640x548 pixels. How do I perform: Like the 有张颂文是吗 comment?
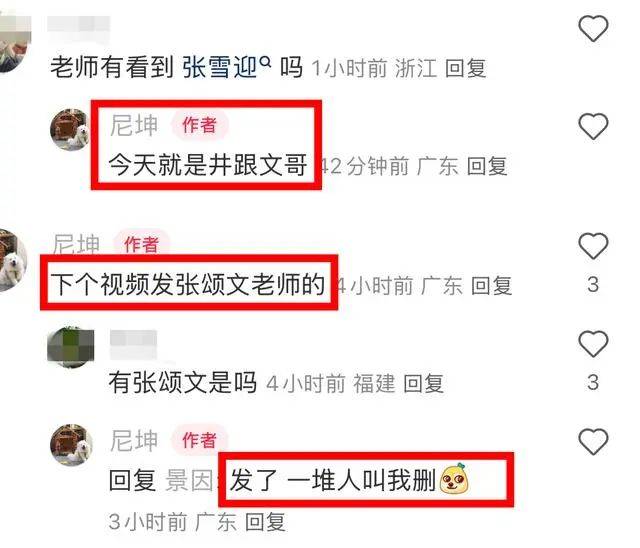593,344
